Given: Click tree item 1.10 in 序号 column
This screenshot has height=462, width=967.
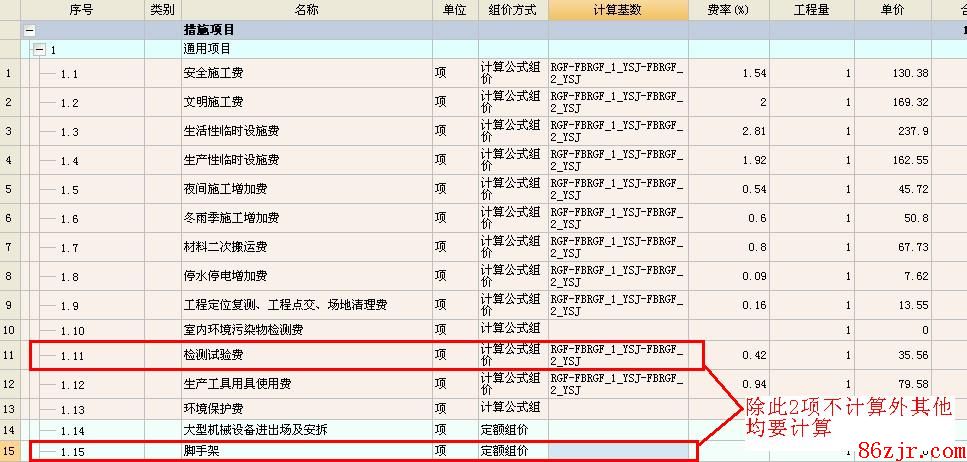Looking at the screenshot, I should pos(73,330).
